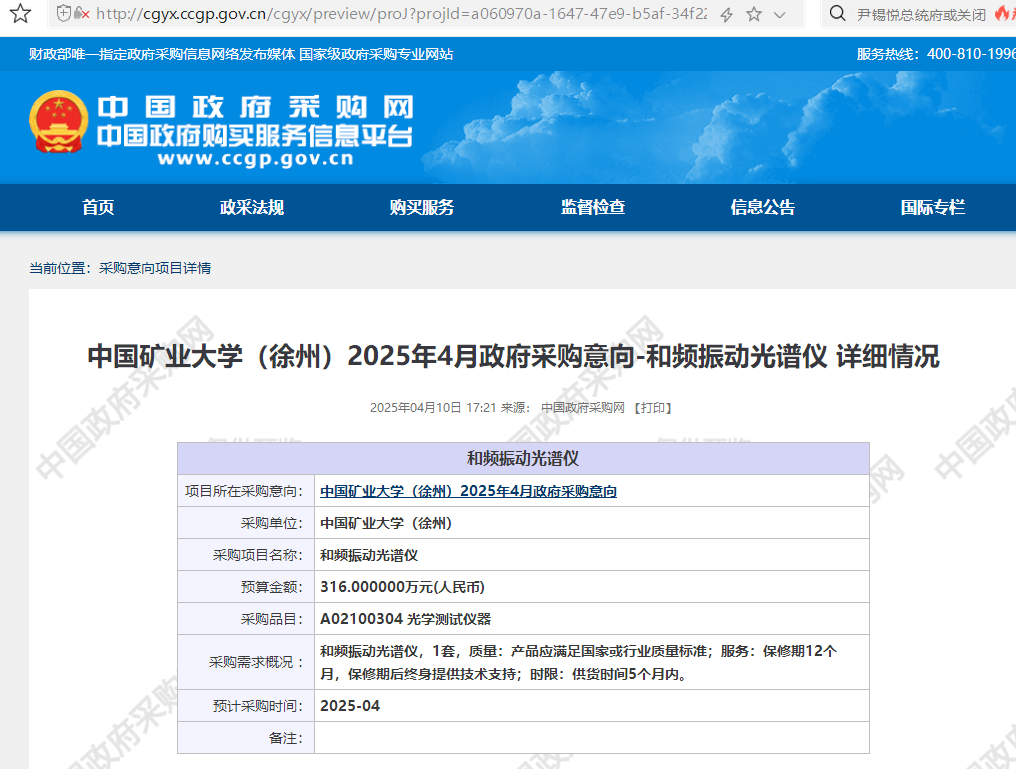Open the 信息公告 menu item
The height and width of the screenshot is (769, 1016).
point(763,207)
